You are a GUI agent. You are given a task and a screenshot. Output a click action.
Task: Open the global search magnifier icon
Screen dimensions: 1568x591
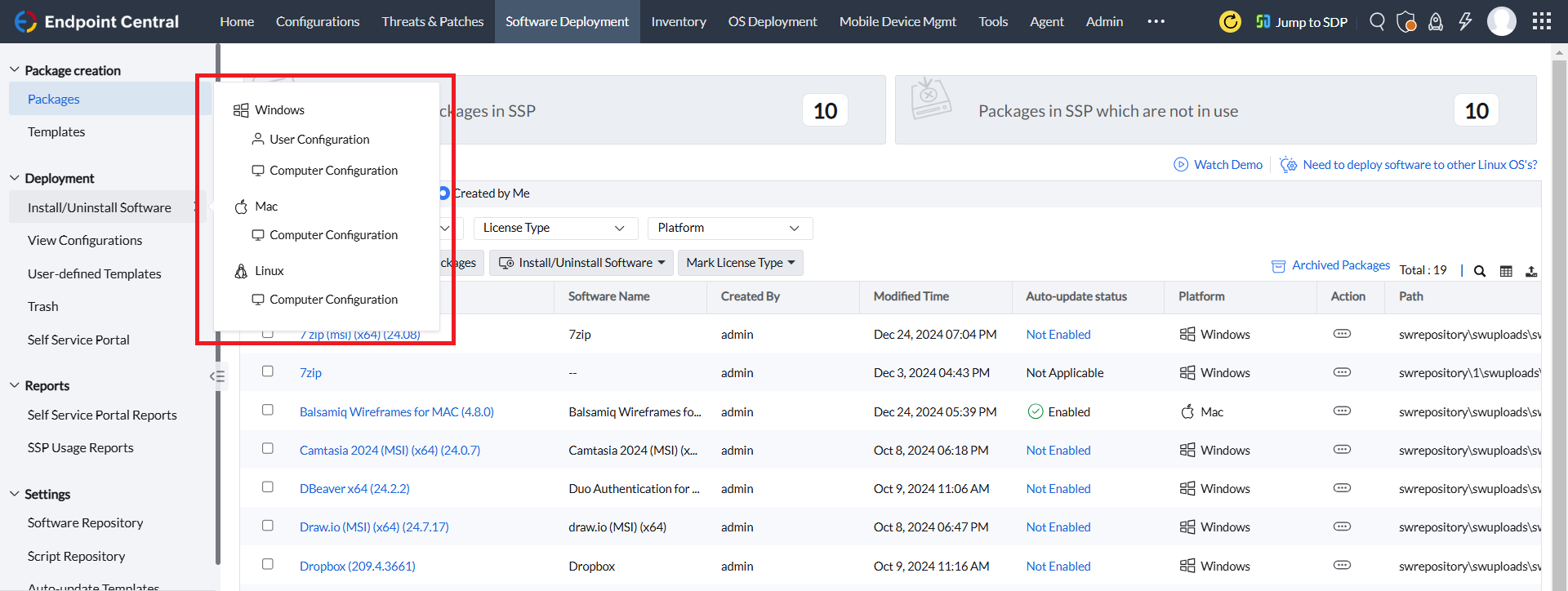pyautogui.click(x=1377, y=21)
